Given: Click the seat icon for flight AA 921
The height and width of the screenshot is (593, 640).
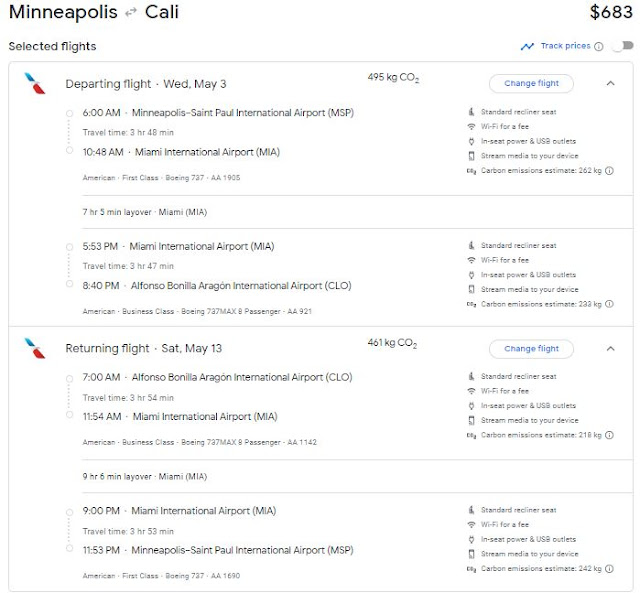Looking at the screenshot, I should coord(471,245).
